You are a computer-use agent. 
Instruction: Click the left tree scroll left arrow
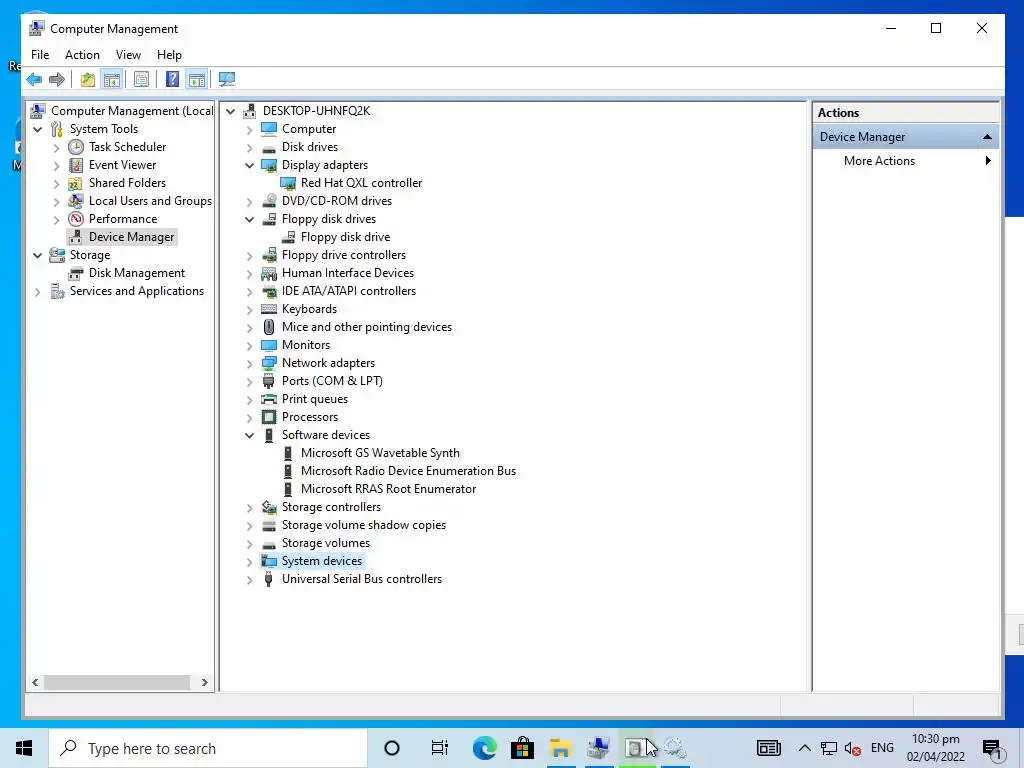(35, 682)
